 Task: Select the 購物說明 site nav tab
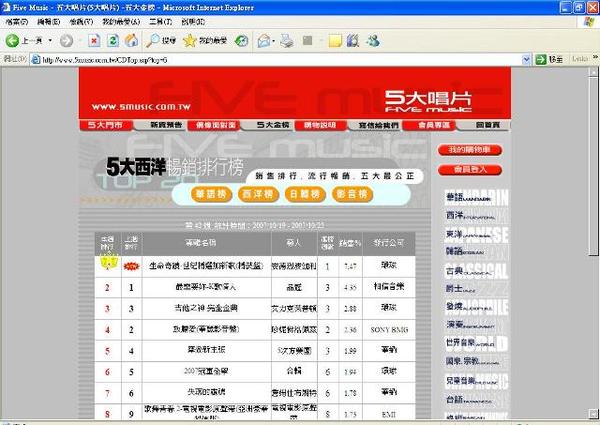click(x=320, y=125)
